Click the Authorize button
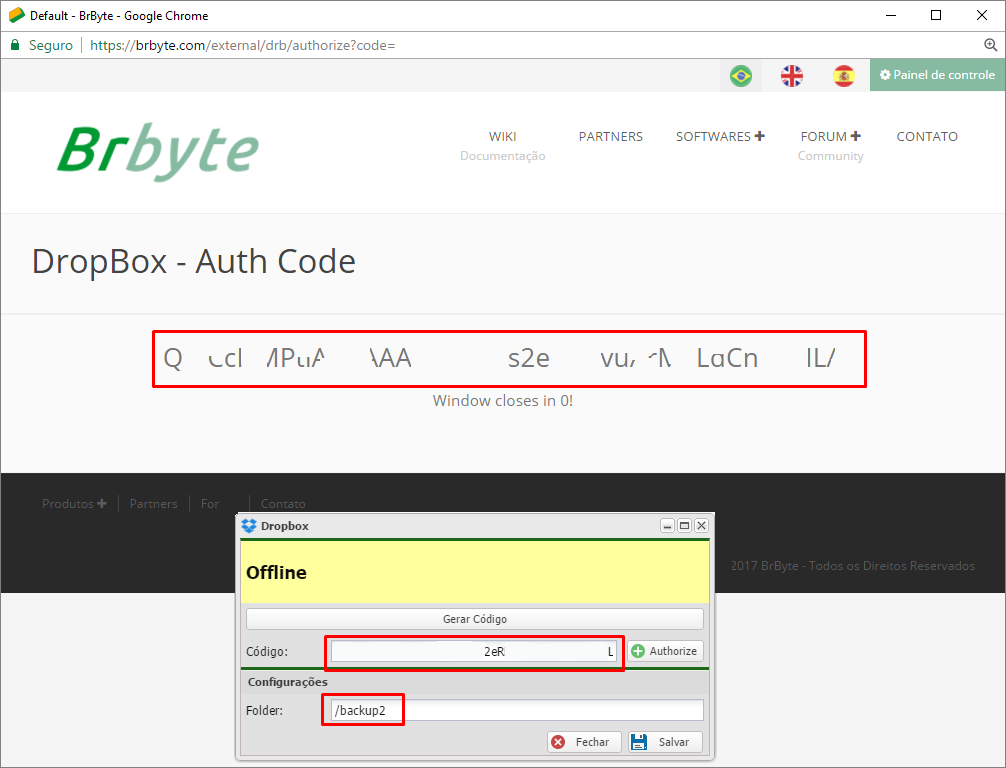1006x768 pixels. coord(665,651)
